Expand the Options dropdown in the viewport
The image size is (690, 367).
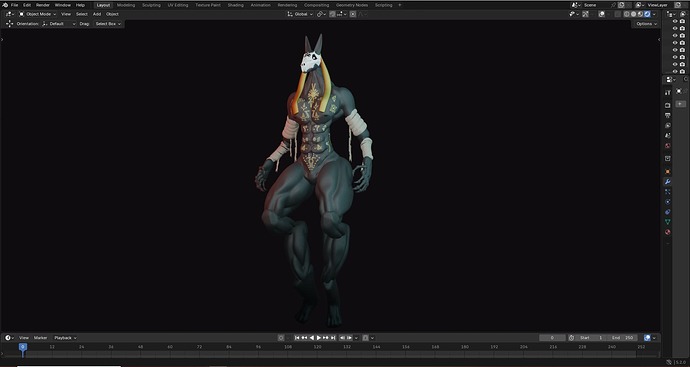pos(646,24)
